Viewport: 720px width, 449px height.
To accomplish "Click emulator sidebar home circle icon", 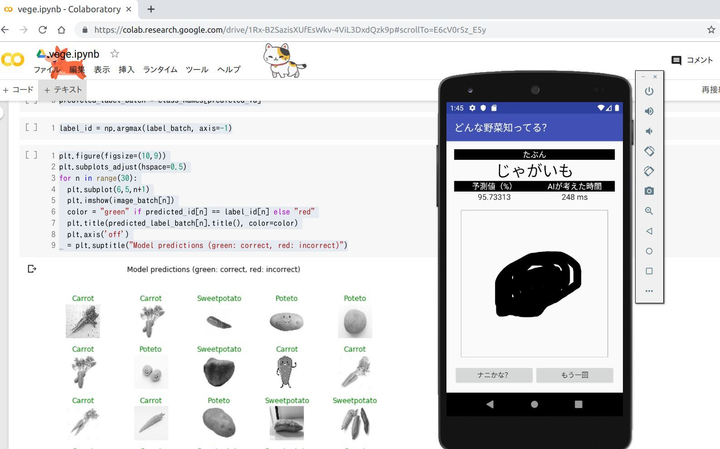I will click(649, 251).
